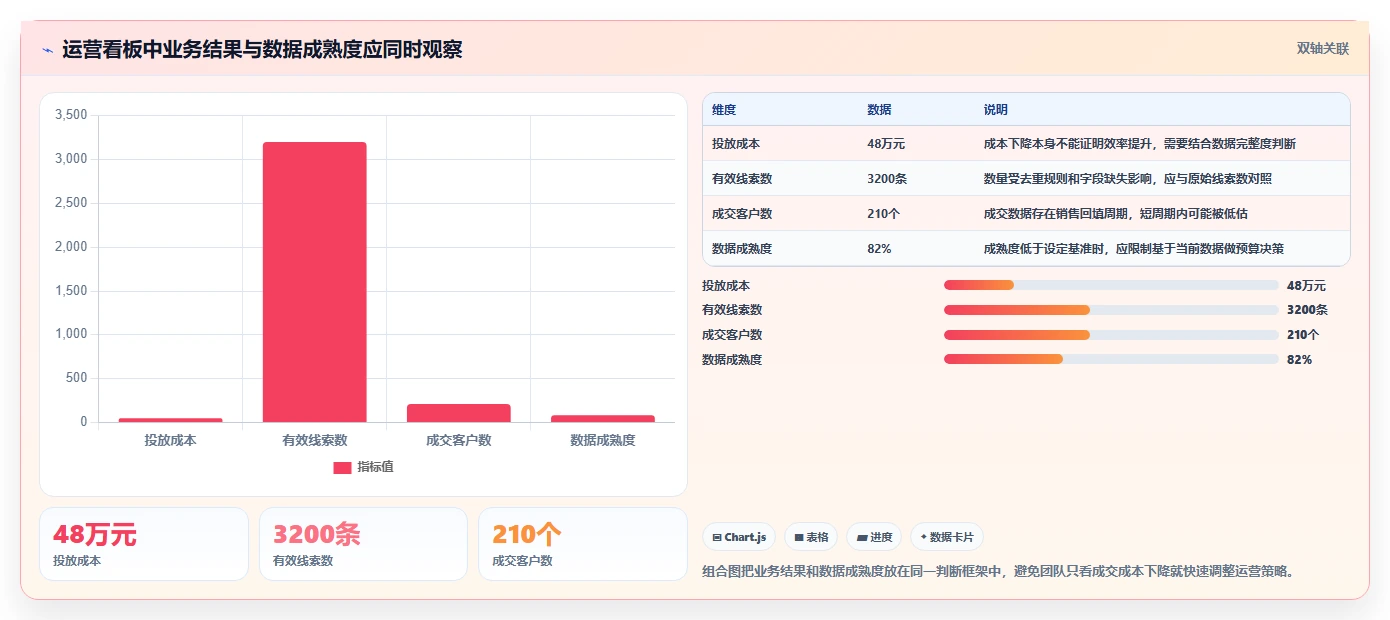The image size is (1390, 620).
Task: Click the 数据成熟度 table row label
Action: pyautogui.click(x=742, y=249)
